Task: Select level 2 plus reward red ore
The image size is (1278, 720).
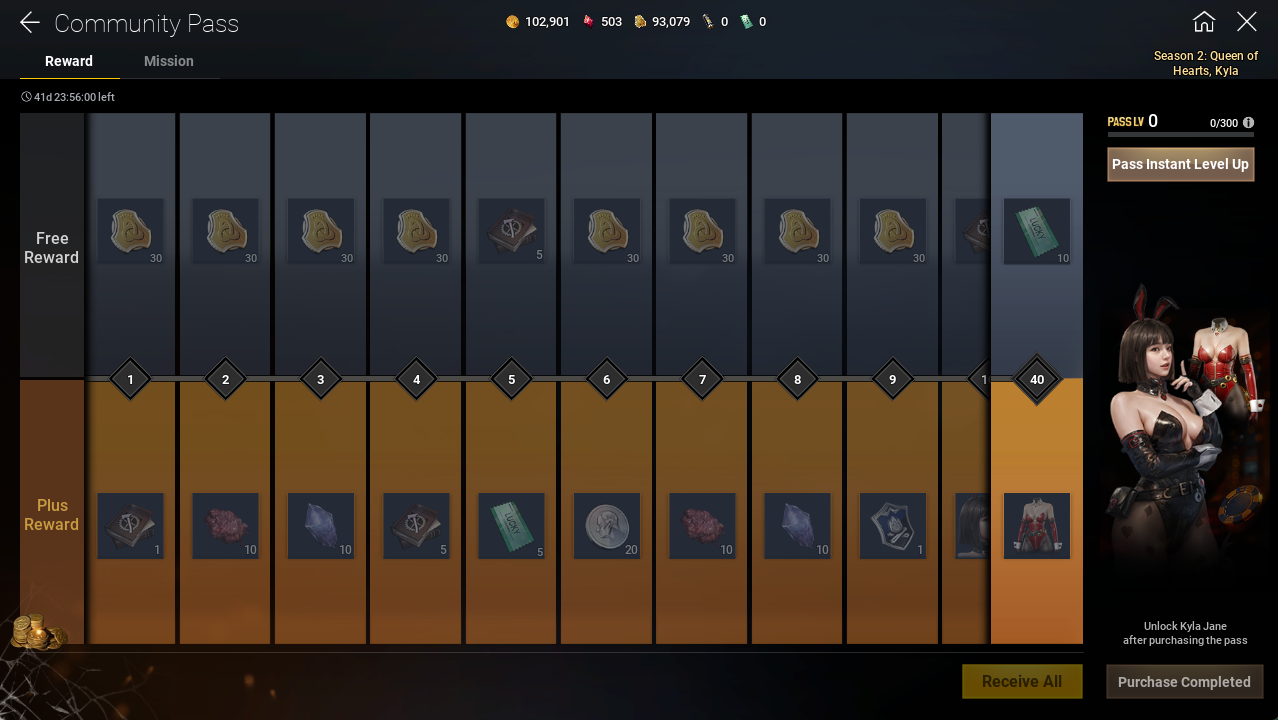Action: coord(225,526)
